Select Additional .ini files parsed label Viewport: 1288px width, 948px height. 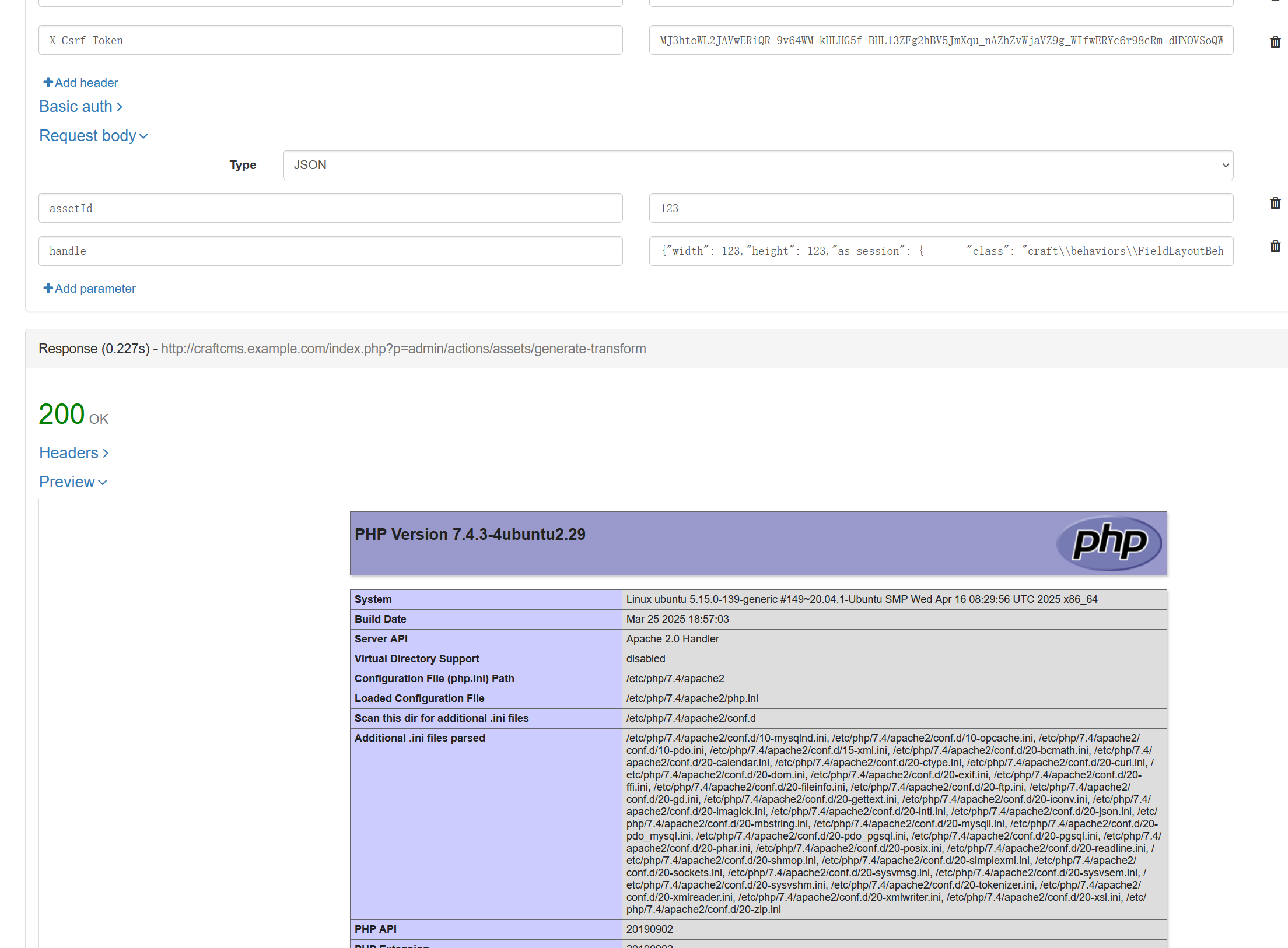point(420,738)
